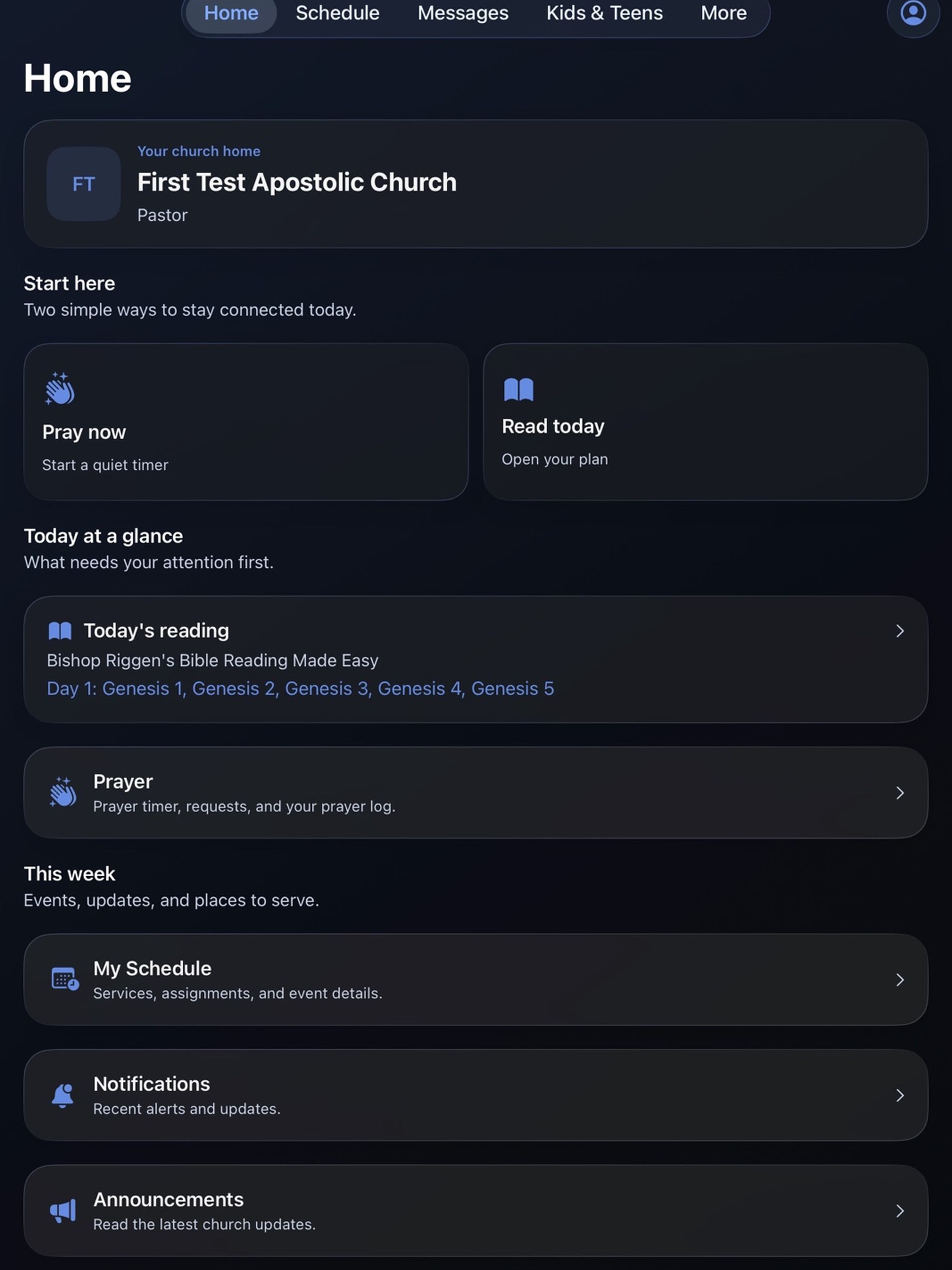
Task: Click the book icon beside Today's reading
Action: [59, 630]
